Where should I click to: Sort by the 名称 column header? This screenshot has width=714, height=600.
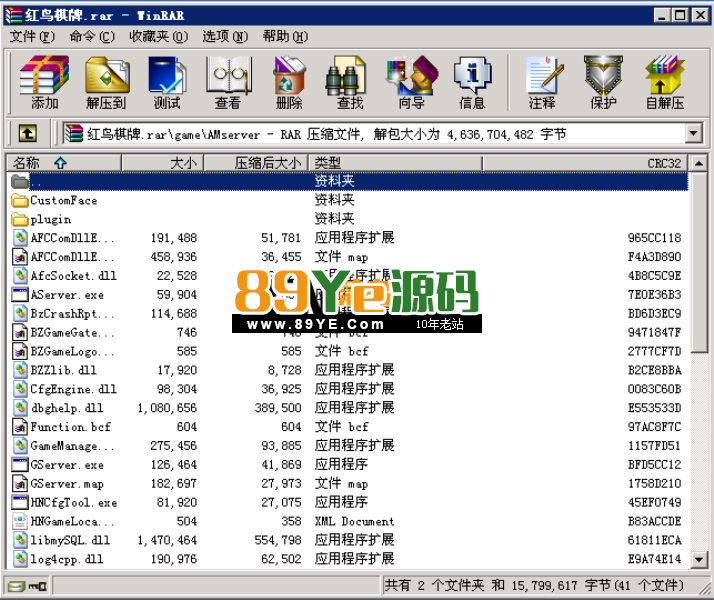click(64, 163)
